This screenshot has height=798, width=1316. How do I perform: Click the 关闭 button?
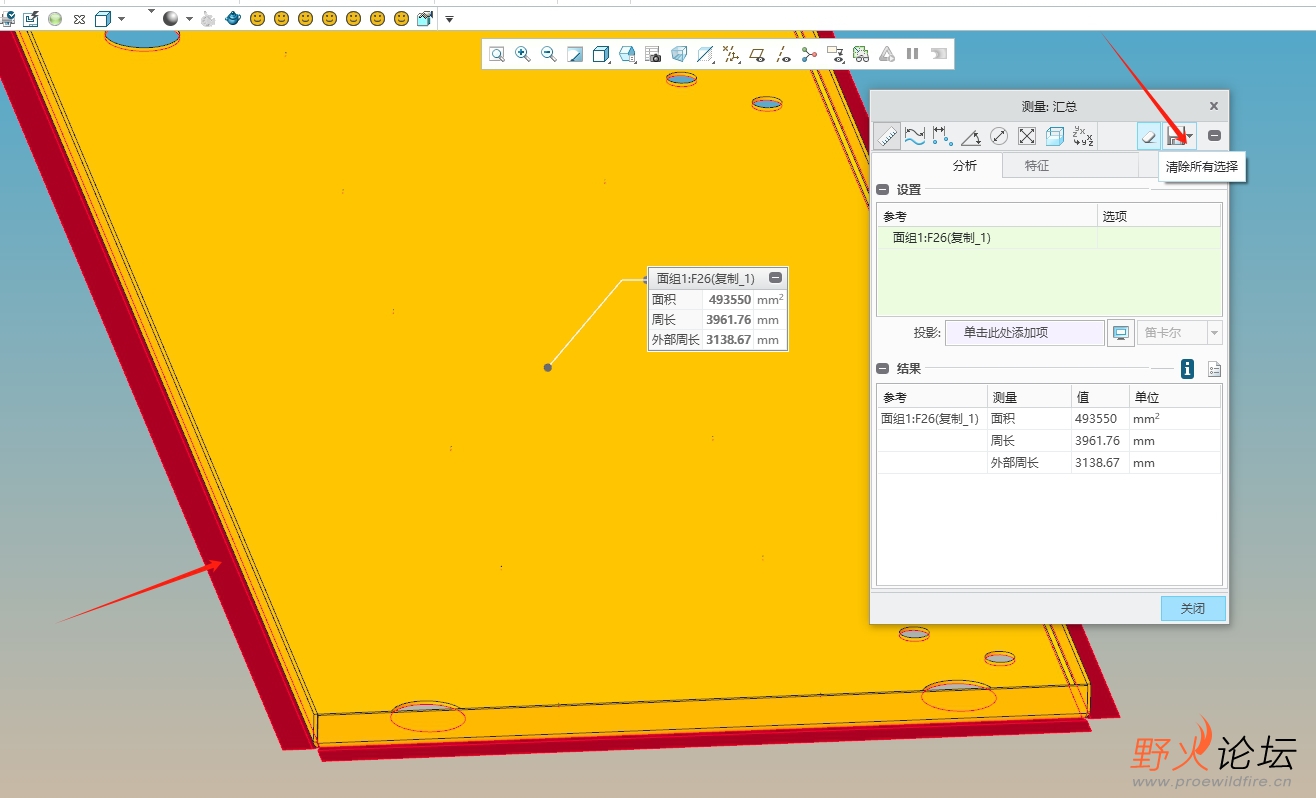1193,608
